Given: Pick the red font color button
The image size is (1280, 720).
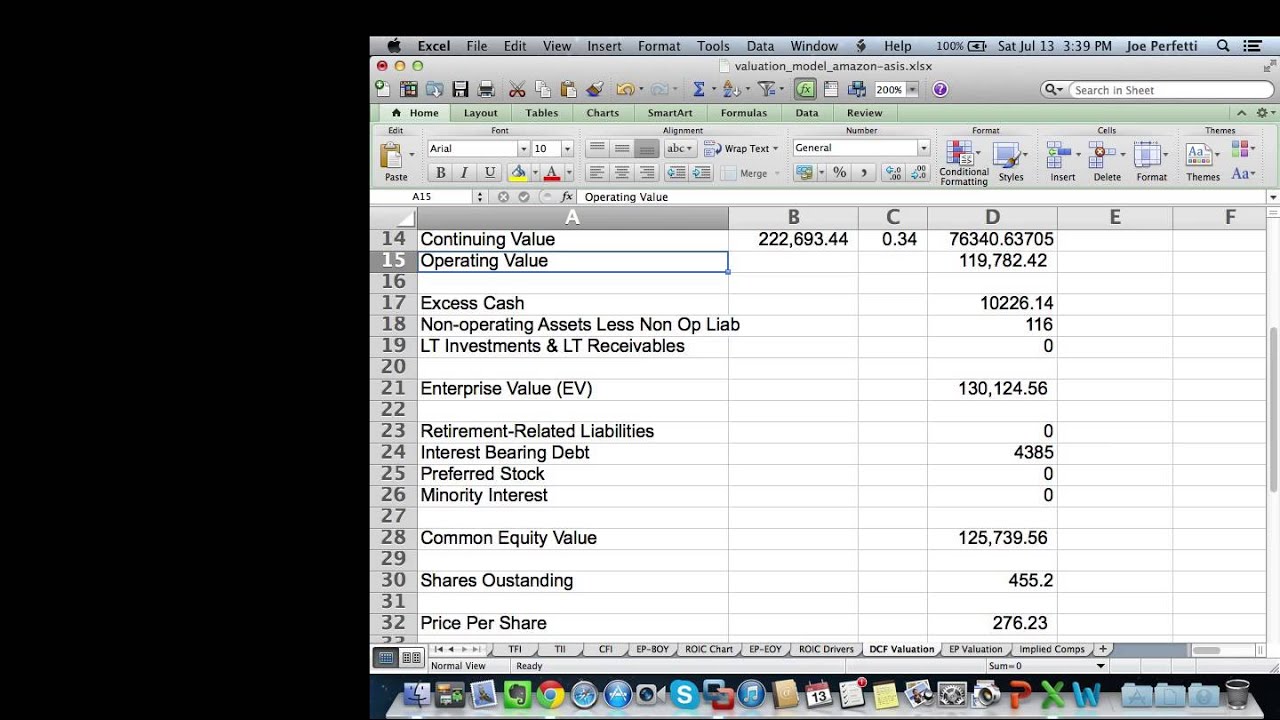Looking at the screenshot, I should pyautogui.click(x=551, y=172).
